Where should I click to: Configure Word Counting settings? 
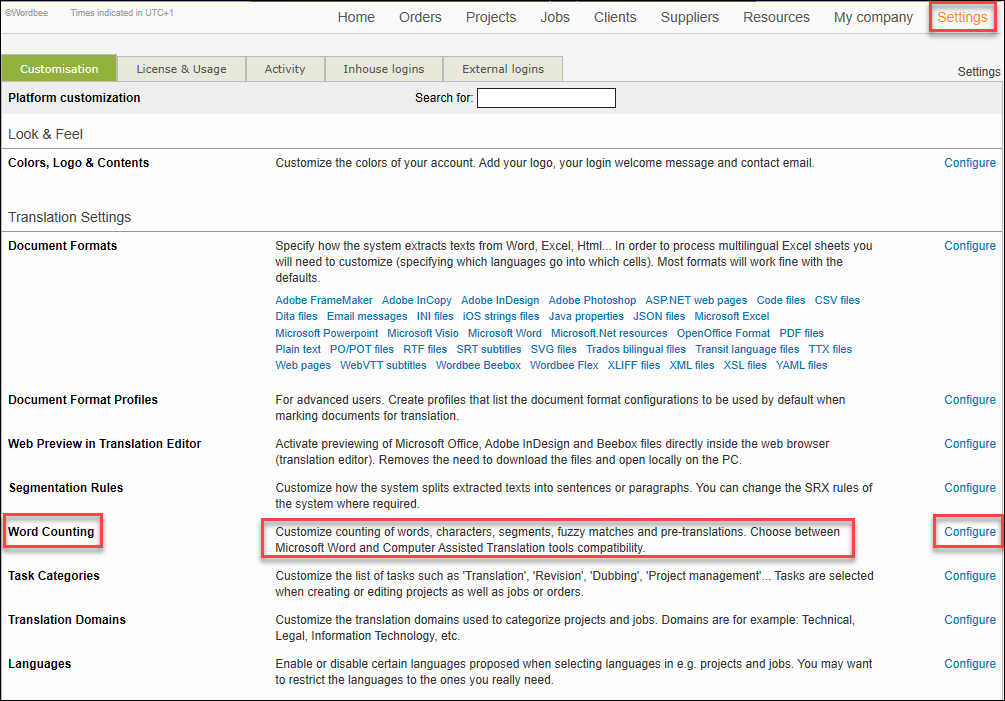coord(969,532)
